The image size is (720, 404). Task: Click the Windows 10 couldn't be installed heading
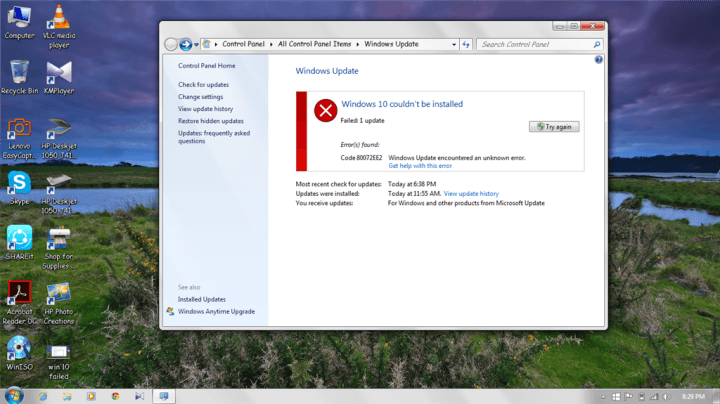402,104
